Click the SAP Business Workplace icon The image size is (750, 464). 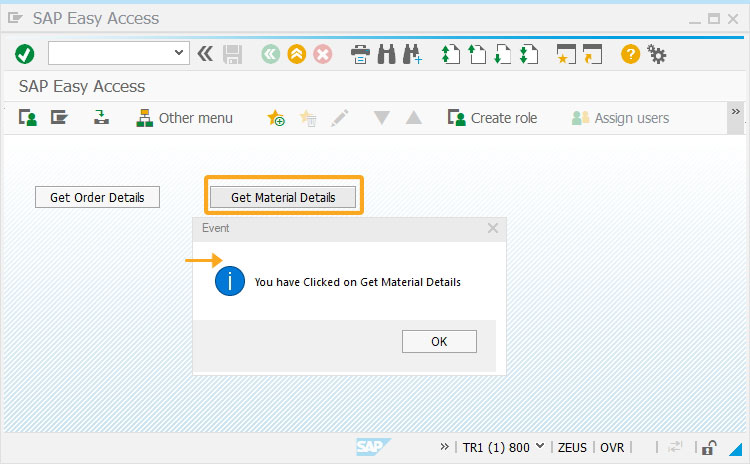click(x=101, y=117)
